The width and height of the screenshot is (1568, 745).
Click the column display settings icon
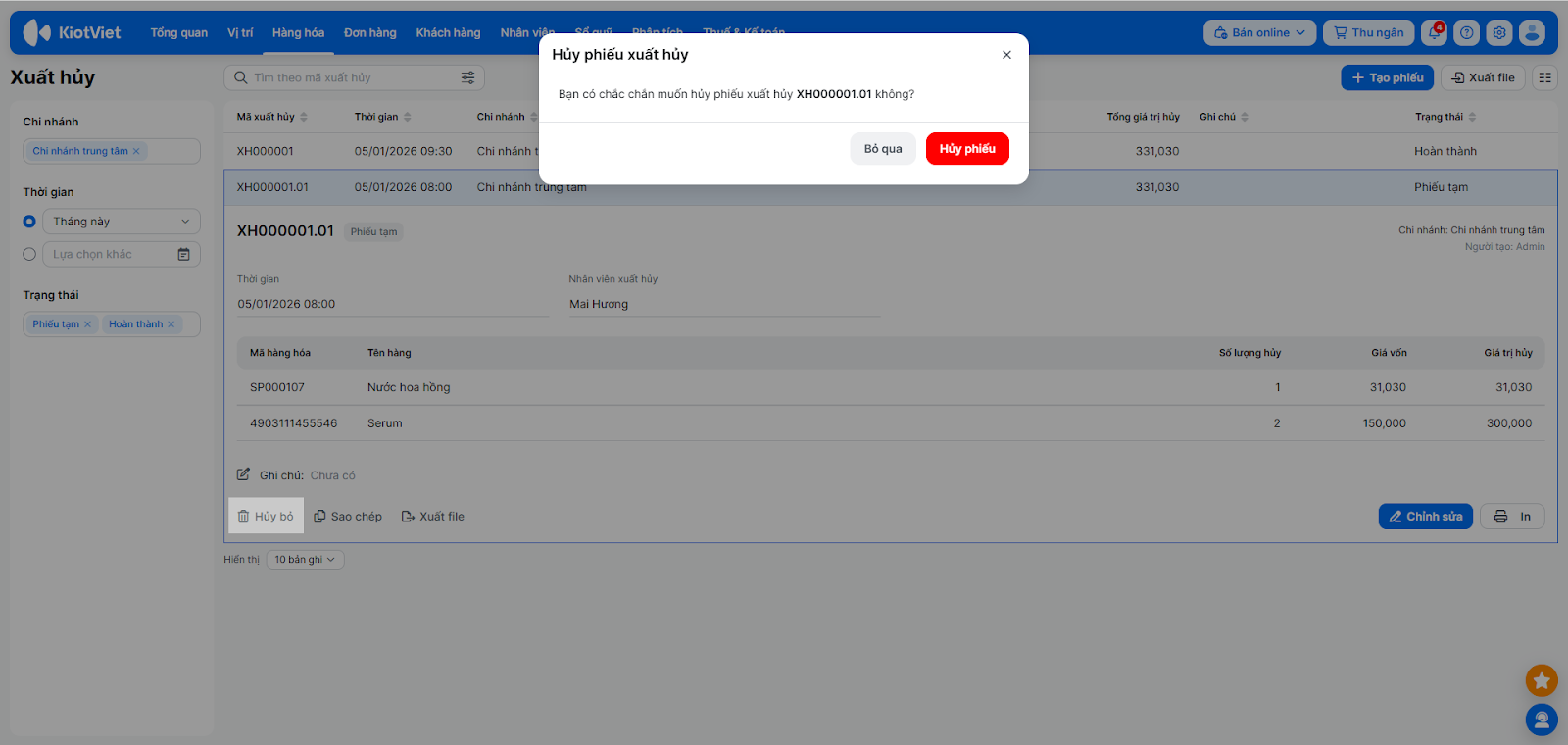point(1545,77)
